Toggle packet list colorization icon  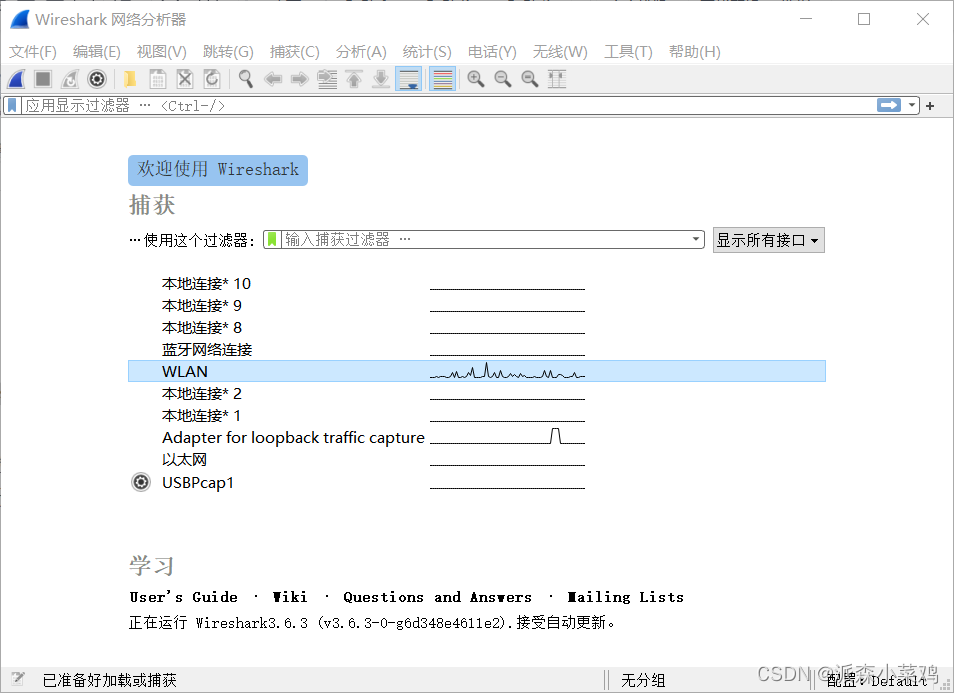tap(443, 79)
